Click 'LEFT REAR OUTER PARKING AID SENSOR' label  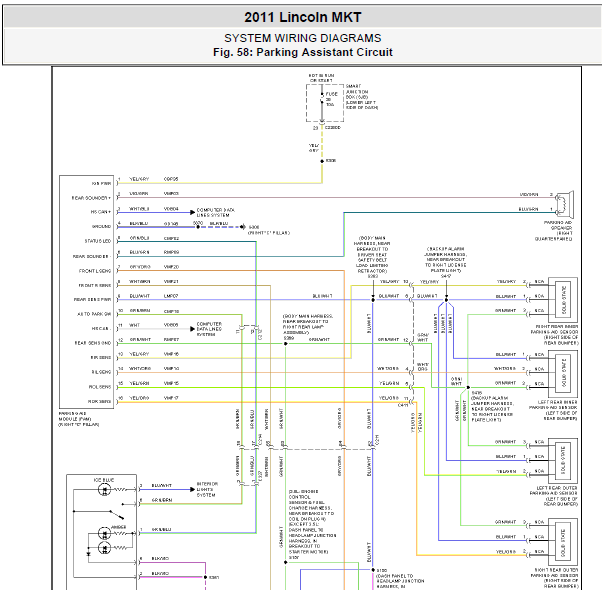(554, 490)
